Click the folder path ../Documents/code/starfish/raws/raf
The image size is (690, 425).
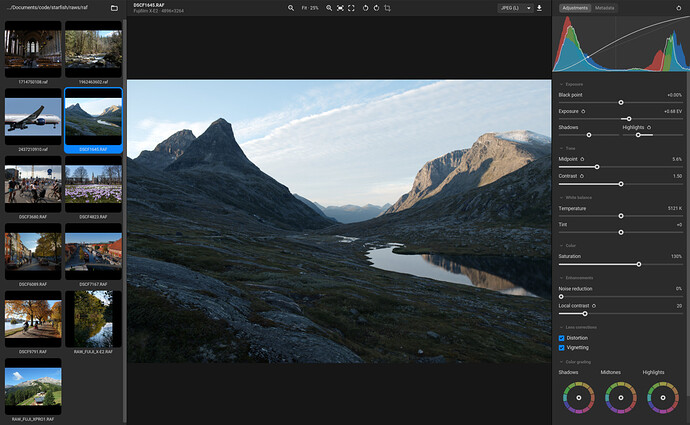coord(47,7)
